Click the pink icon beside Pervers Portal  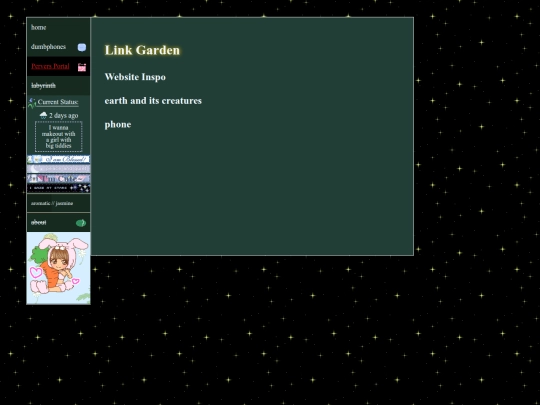pyautogui.click(x=82, y=67)
